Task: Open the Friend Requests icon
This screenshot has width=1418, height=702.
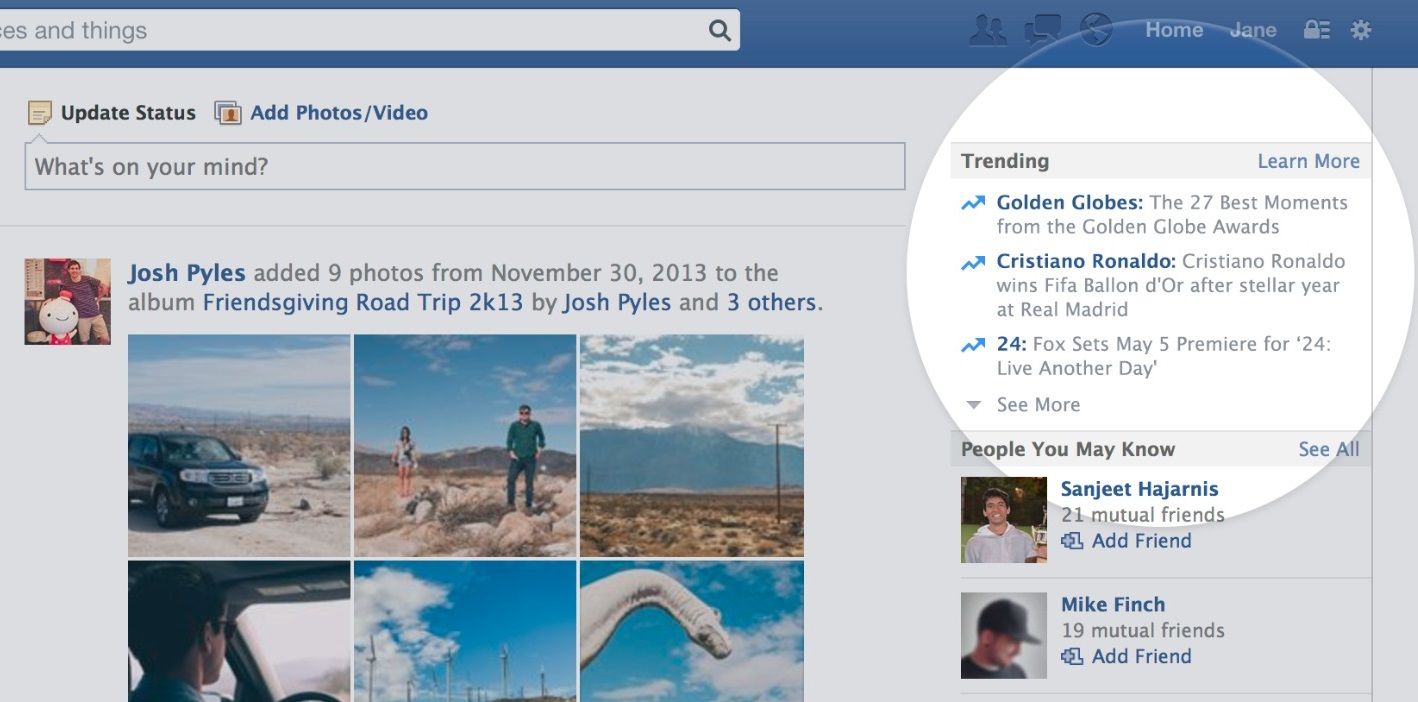Action: (x=988, y=30)
